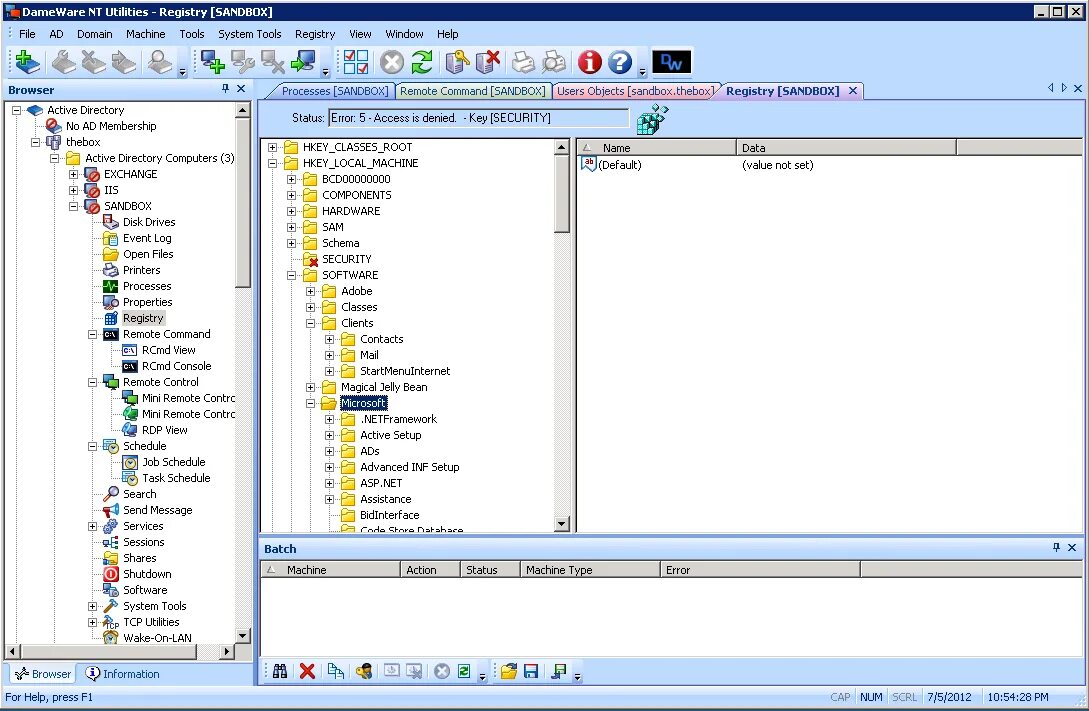This screenshot has width=1089, height=711.
Task: Sort Batch list by Machine Type column
Action: [x=590, y=570]
